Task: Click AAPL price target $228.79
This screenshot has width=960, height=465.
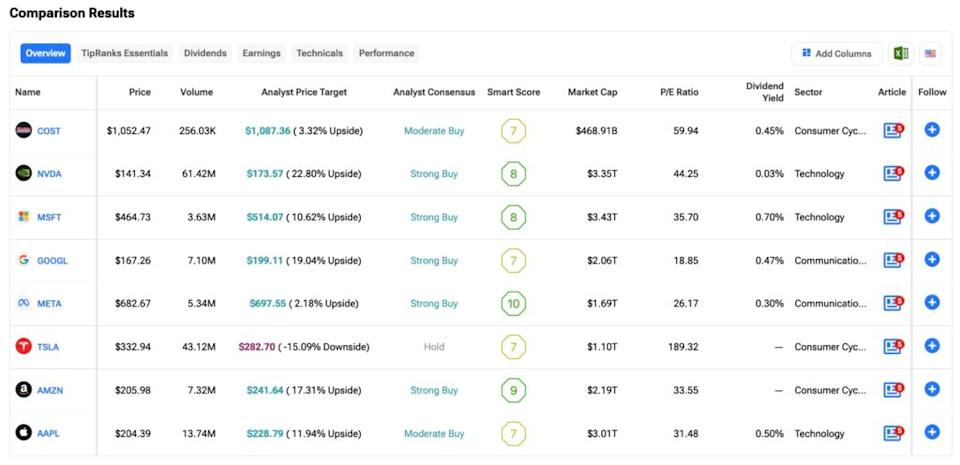Action: coord(265,434)
